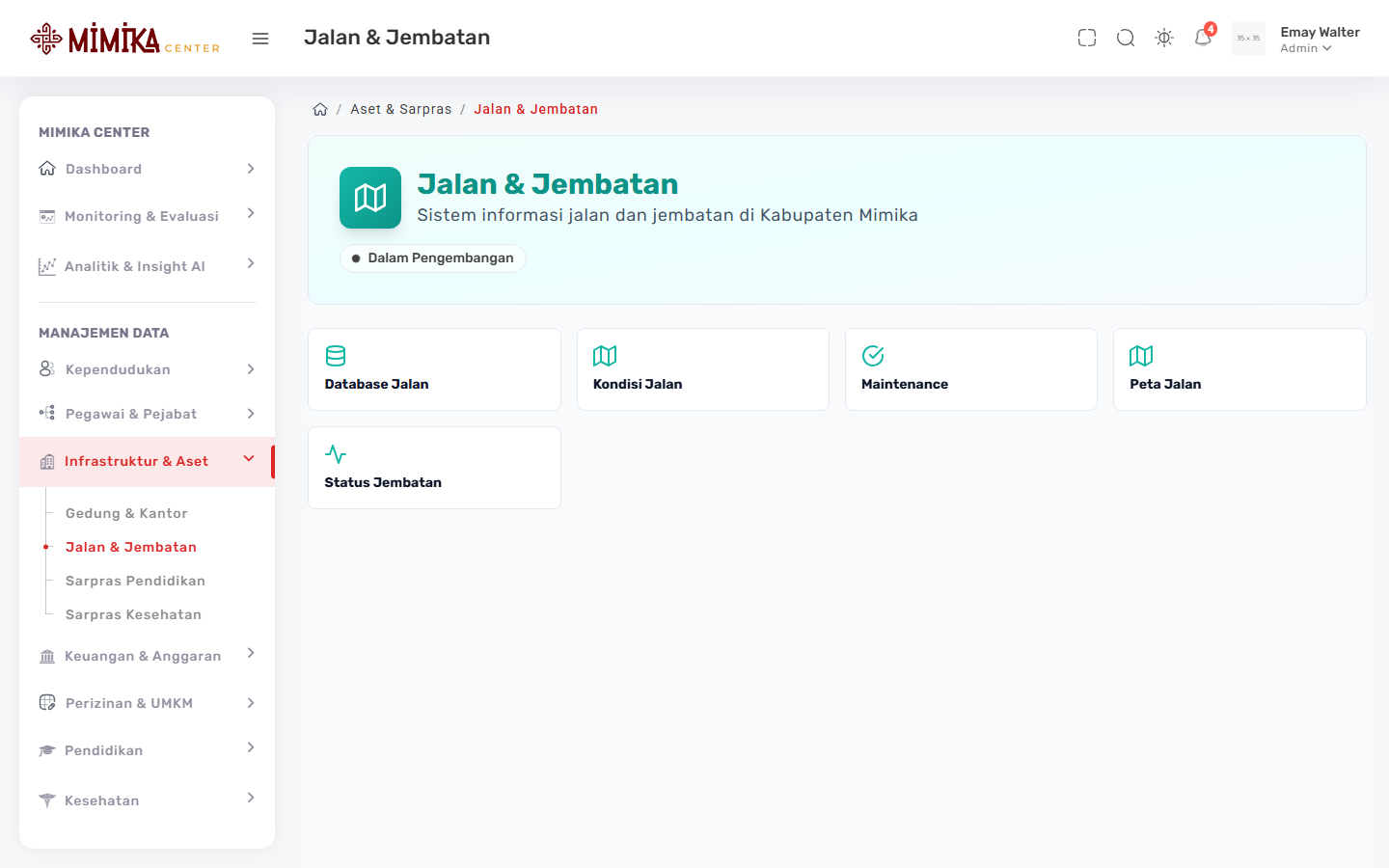Select Jalan & Jembatan submenu item
1389x868 pixels.
(x=131, y=547)
